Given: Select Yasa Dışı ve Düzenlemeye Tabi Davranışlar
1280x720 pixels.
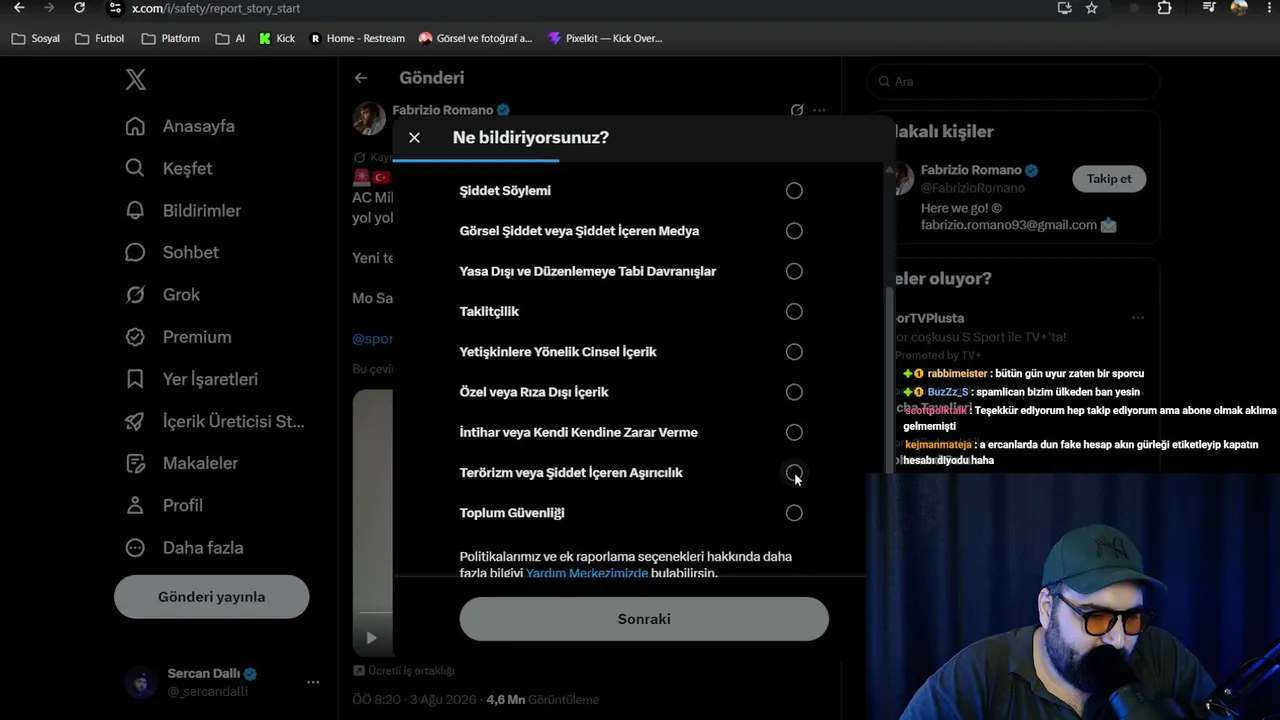Looking at the screenshot, I should coord(794,271).
